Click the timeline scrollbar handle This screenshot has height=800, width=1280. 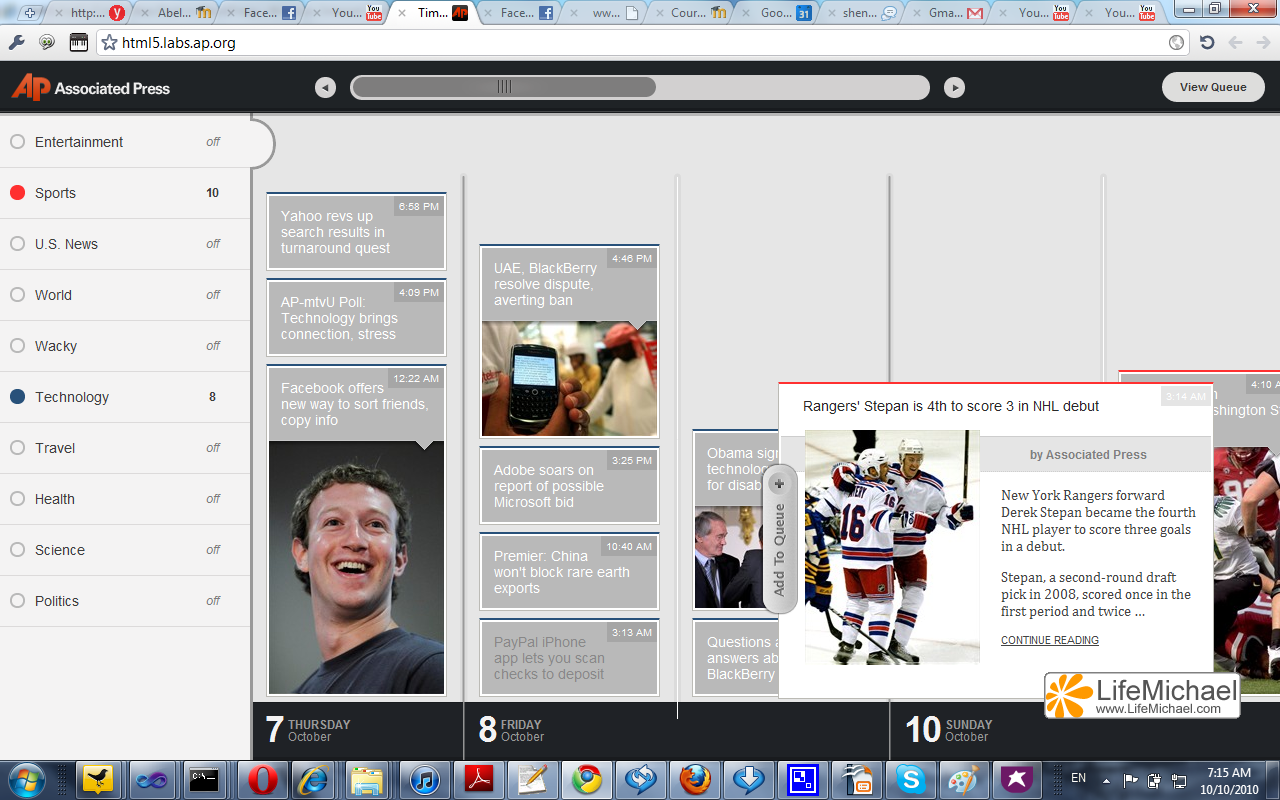pyautogui.click(x=504, y=88)
